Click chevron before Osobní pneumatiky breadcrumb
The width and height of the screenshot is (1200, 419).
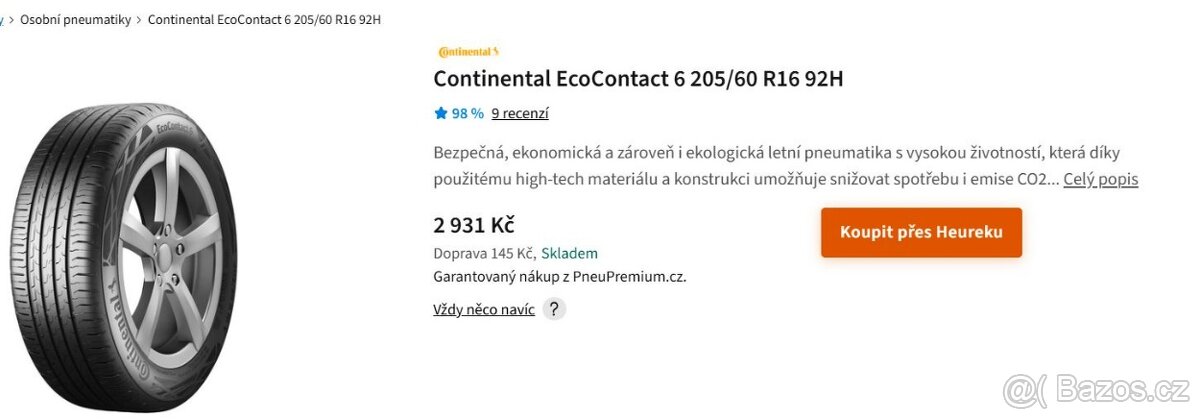coord(12,20)
